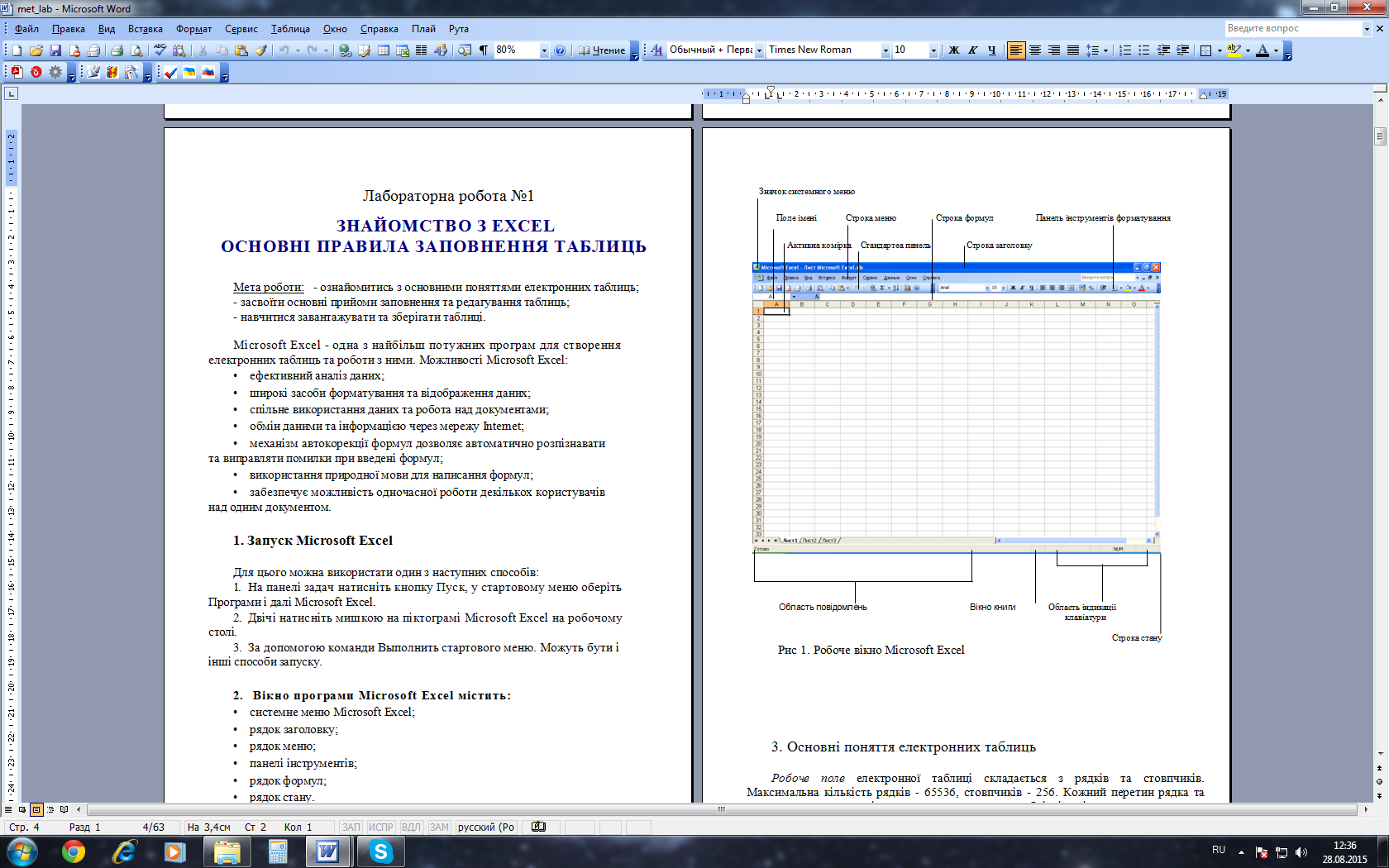Open the Файл menu
Image resolution: width=1389 pixels, height=868 pixels.
[26, 29]
